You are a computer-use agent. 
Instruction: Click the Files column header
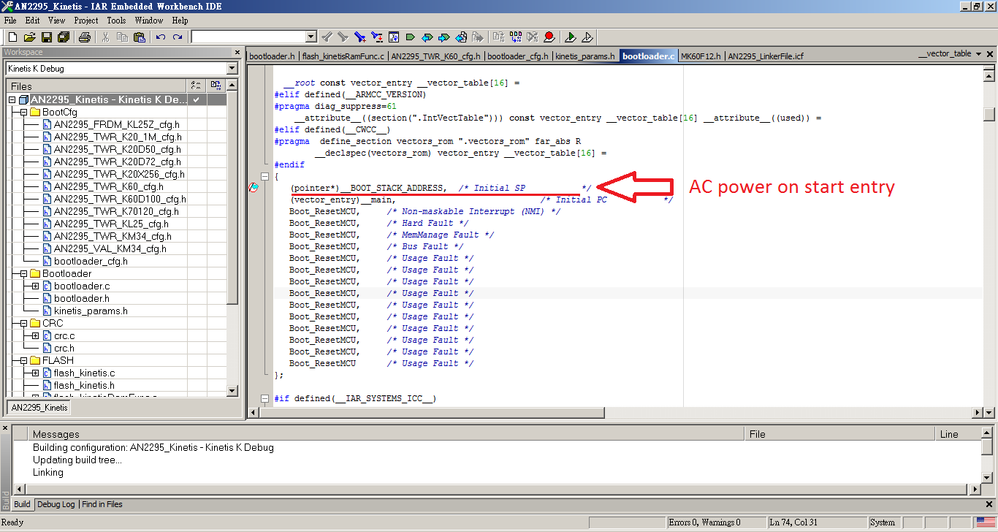point(97,86)
